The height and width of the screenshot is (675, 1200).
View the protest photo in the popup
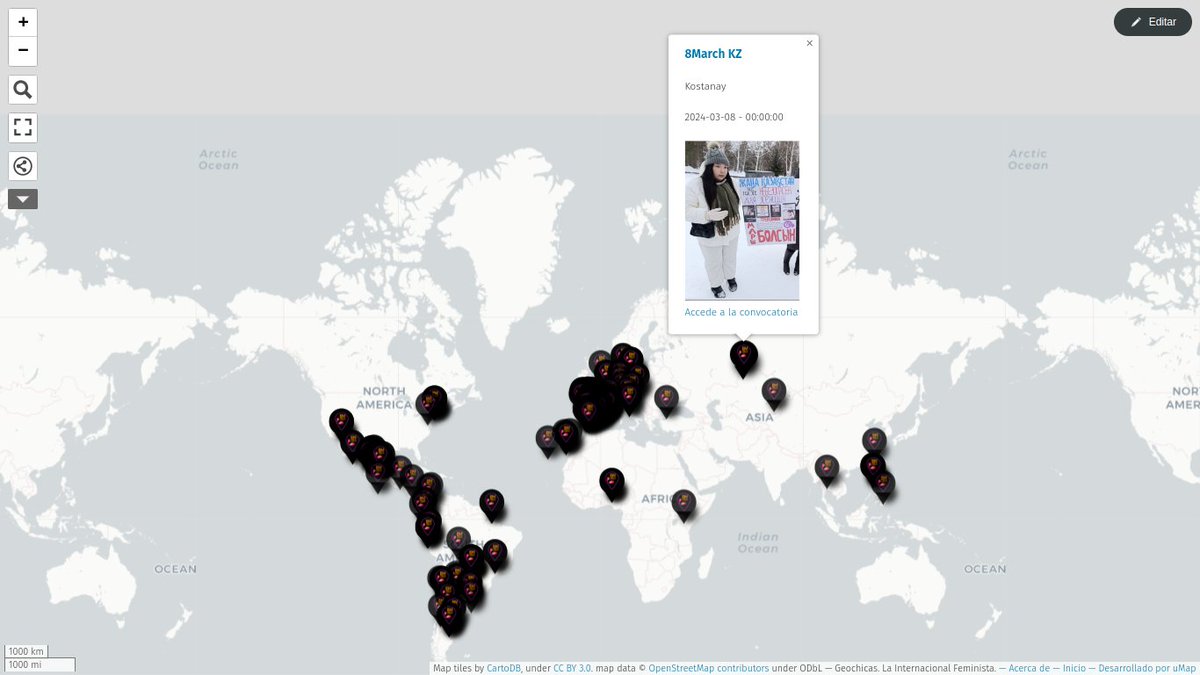[741, 220]
